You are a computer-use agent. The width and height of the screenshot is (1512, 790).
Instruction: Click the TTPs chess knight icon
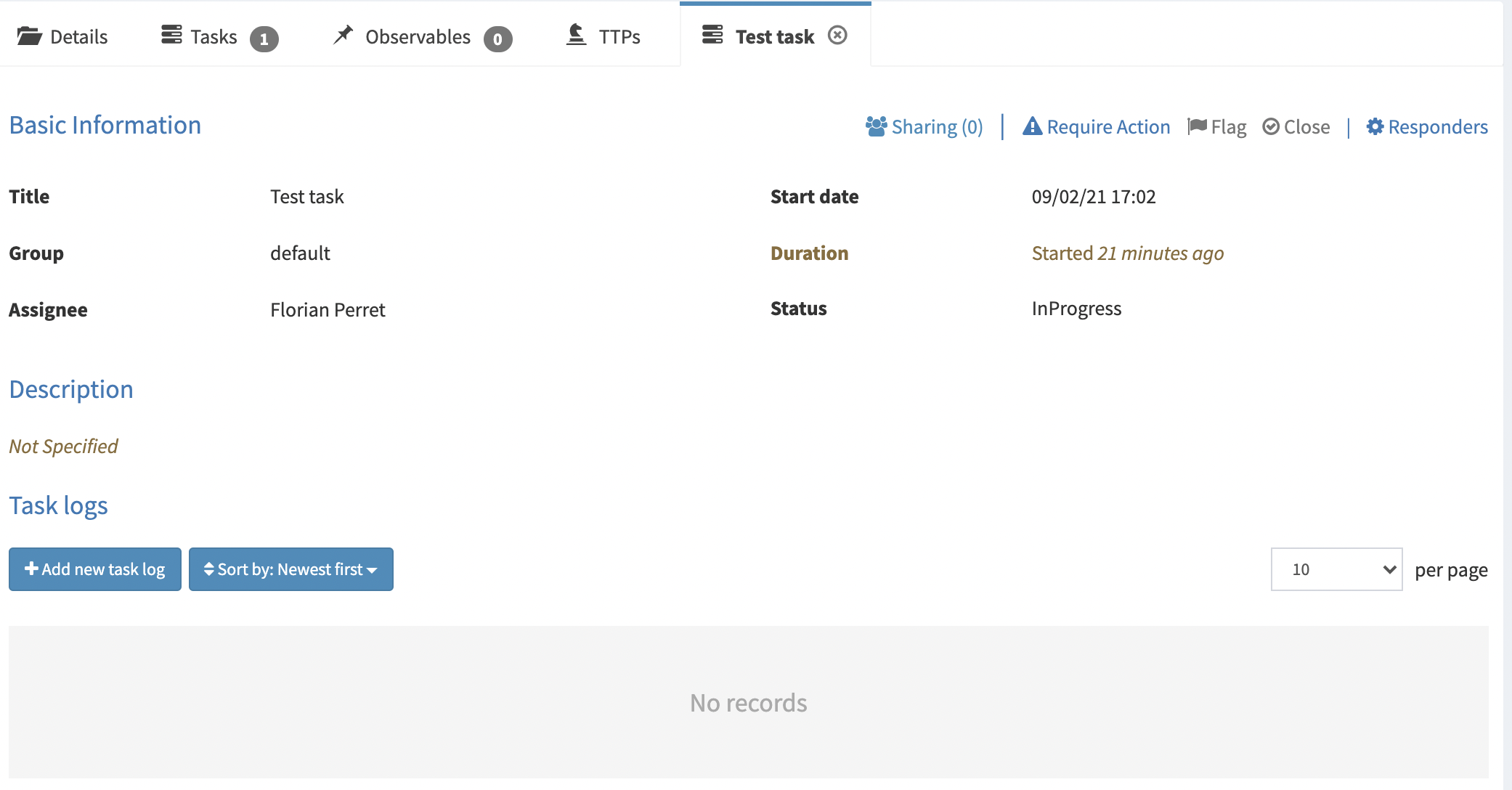pos(576,35)
